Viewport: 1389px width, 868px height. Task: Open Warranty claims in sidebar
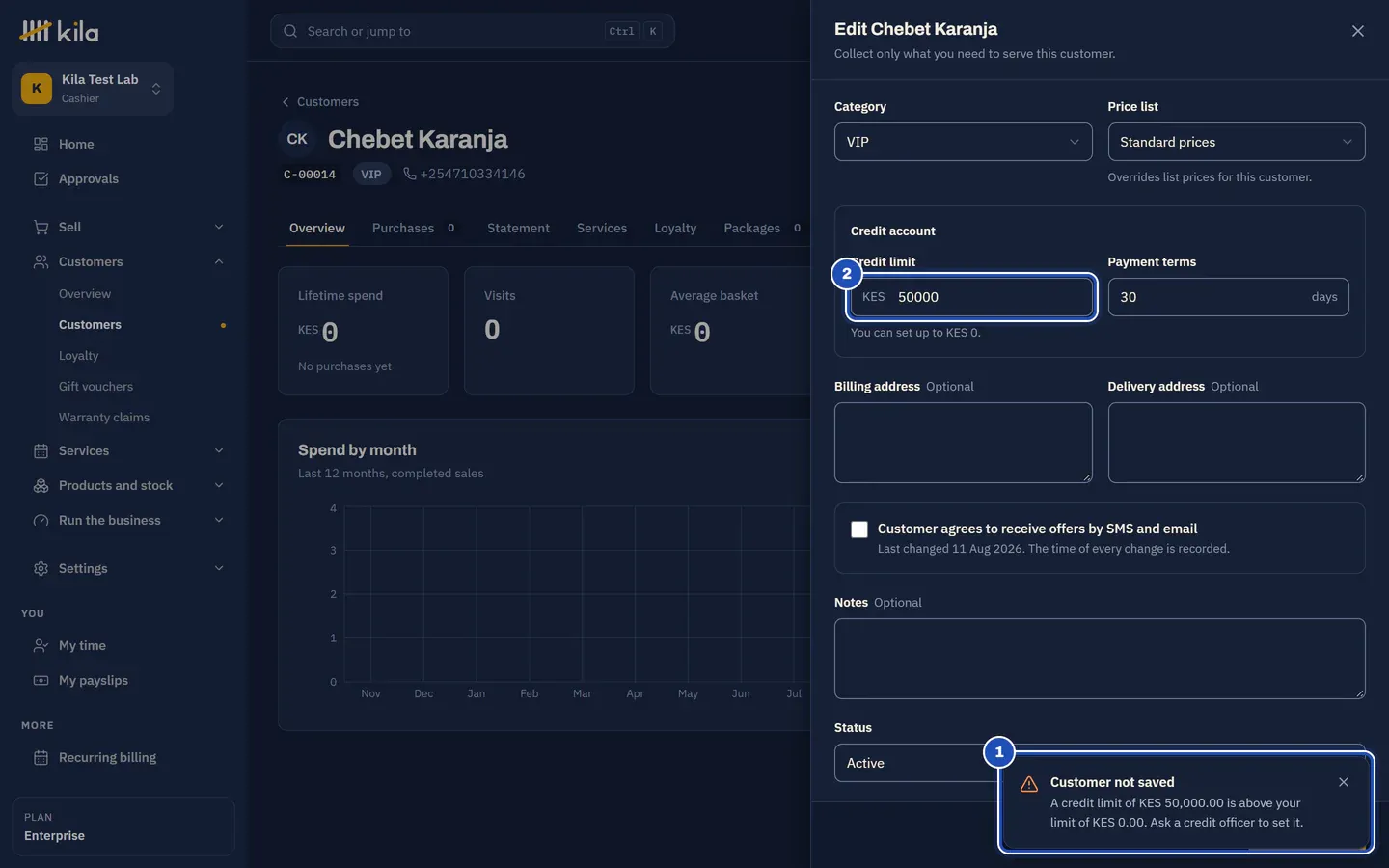pos(104,418)
